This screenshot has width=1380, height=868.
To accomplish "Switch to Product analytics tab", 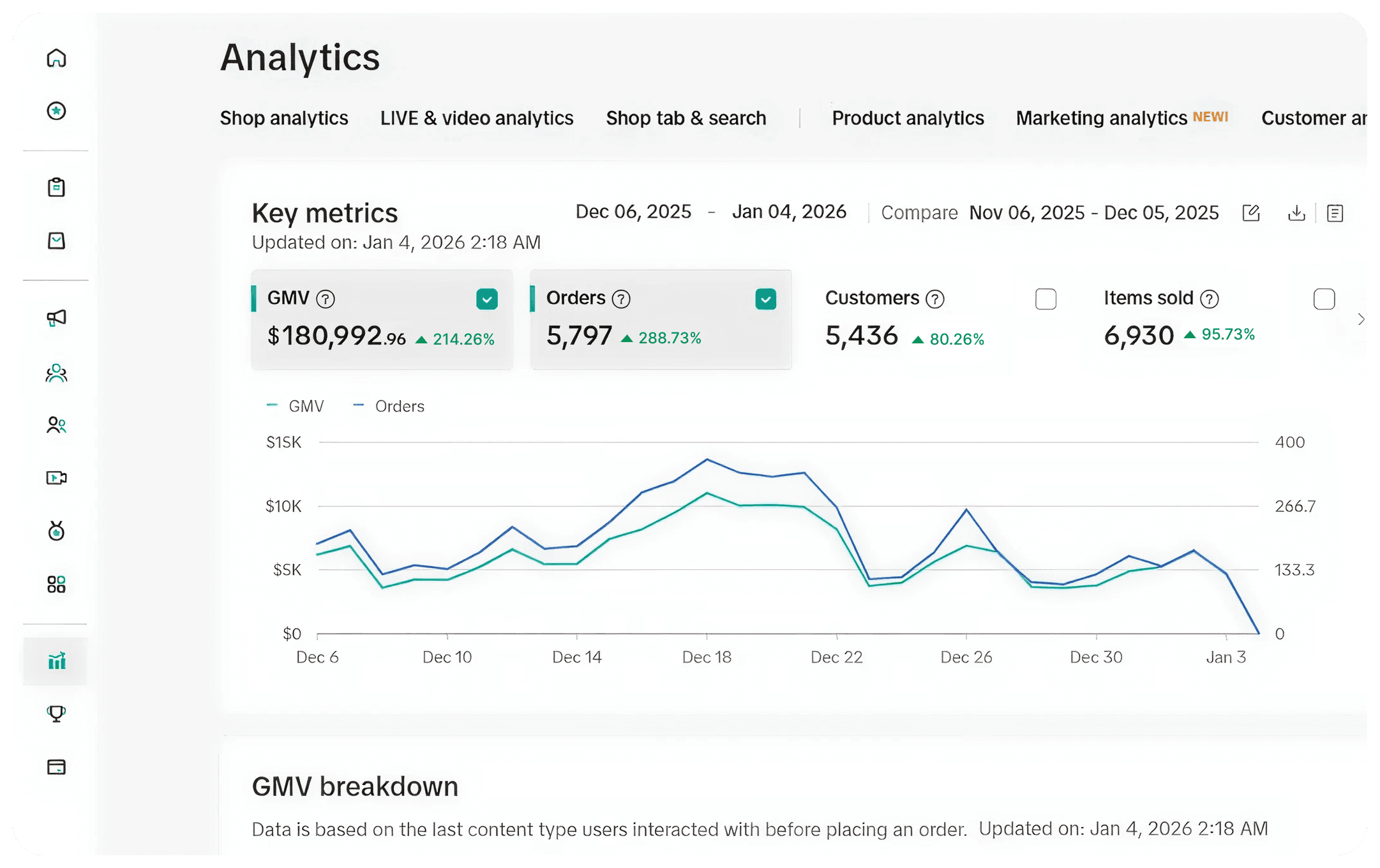I will 908,118.
